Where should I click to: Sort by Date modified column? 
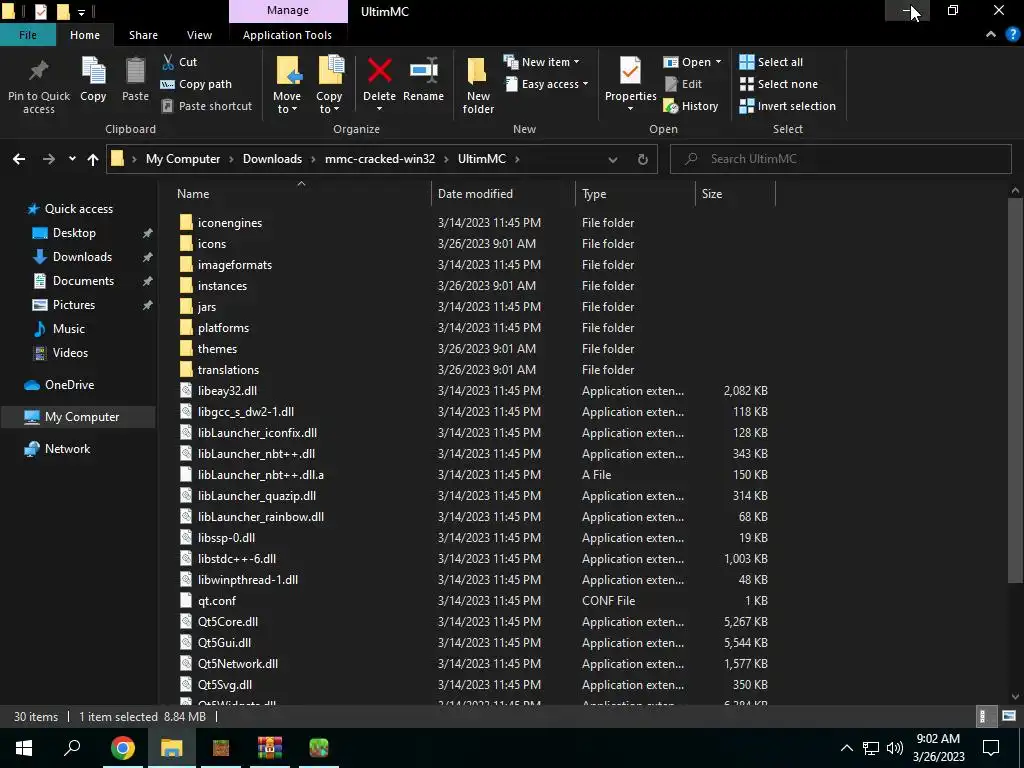475,194
